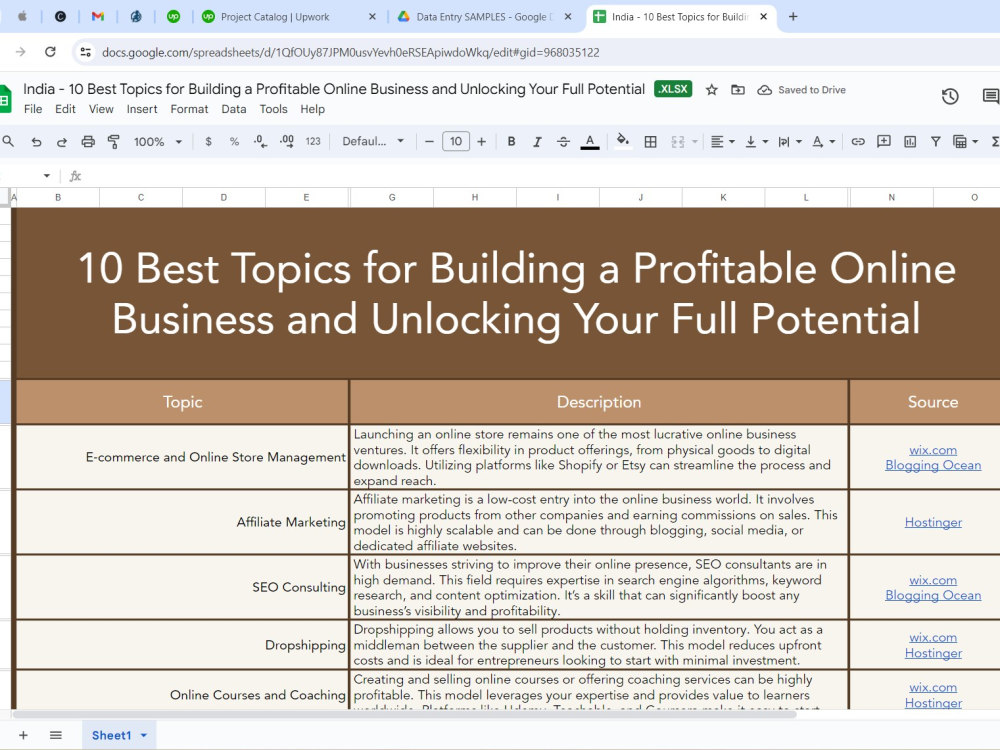
Task: Format as percent
Action: [234, 142]
